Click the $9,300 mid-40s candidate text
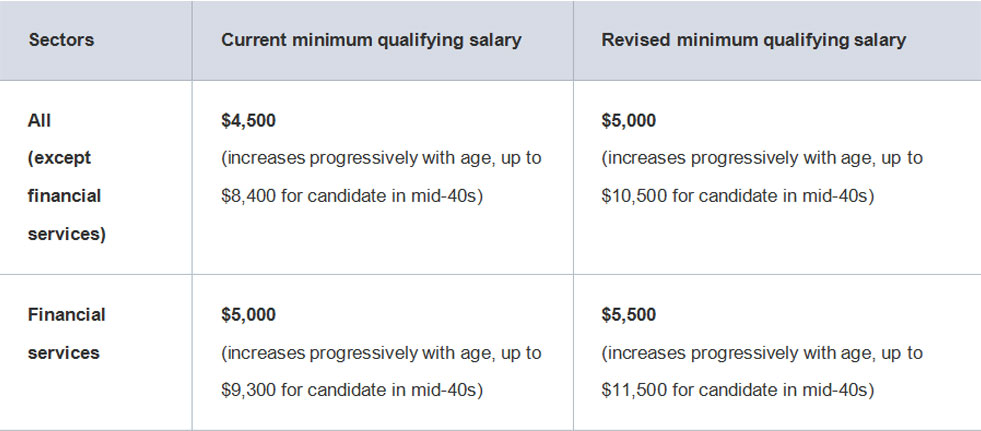The height and width of the screenshot is (431, 981). (x=352, y=390)
